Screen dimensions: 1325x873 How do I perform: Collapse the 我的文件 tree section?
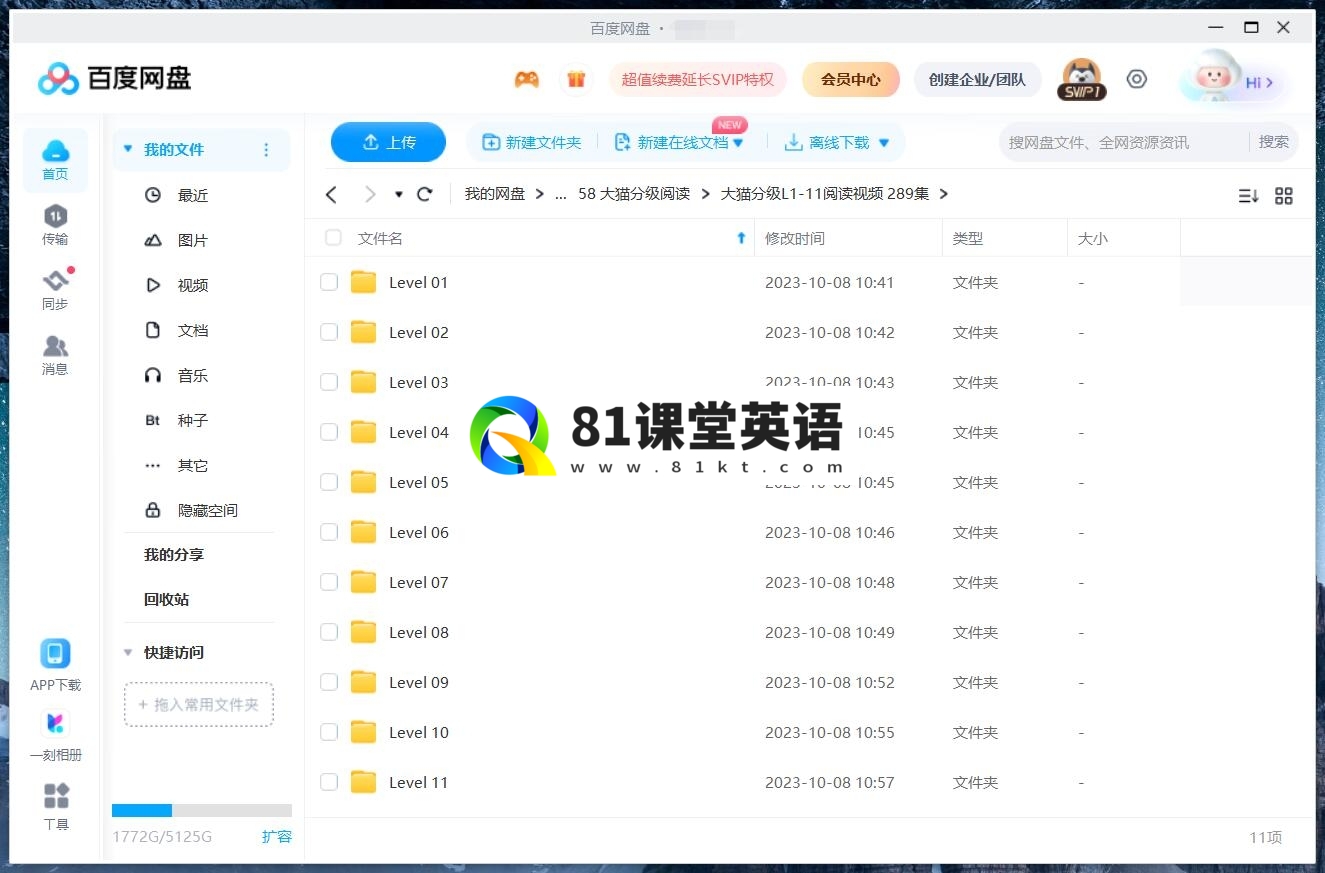(128, 149)
